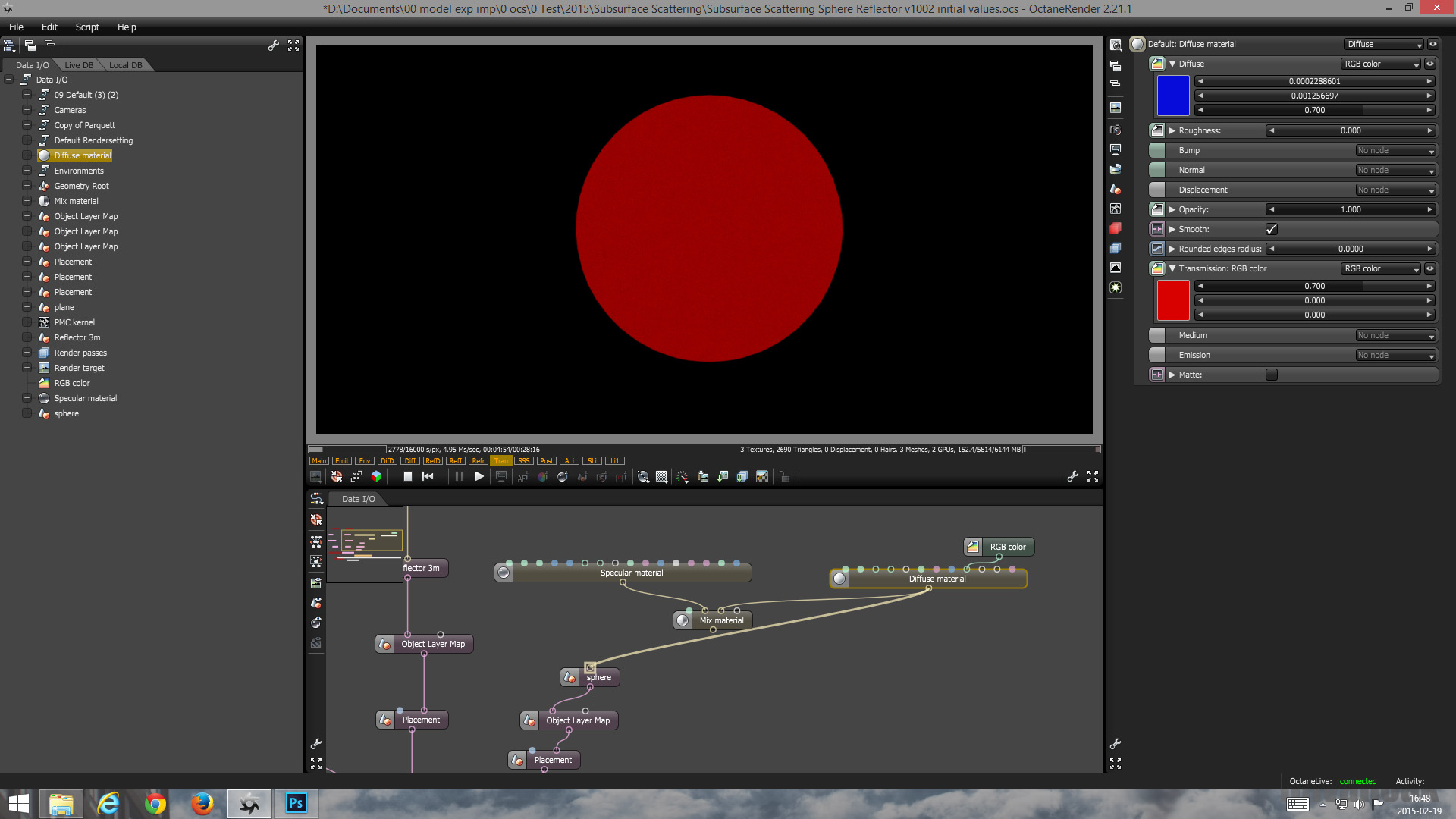Toggle the Smooth checkbox
Screen dimensions: 1456x819
1272,229
